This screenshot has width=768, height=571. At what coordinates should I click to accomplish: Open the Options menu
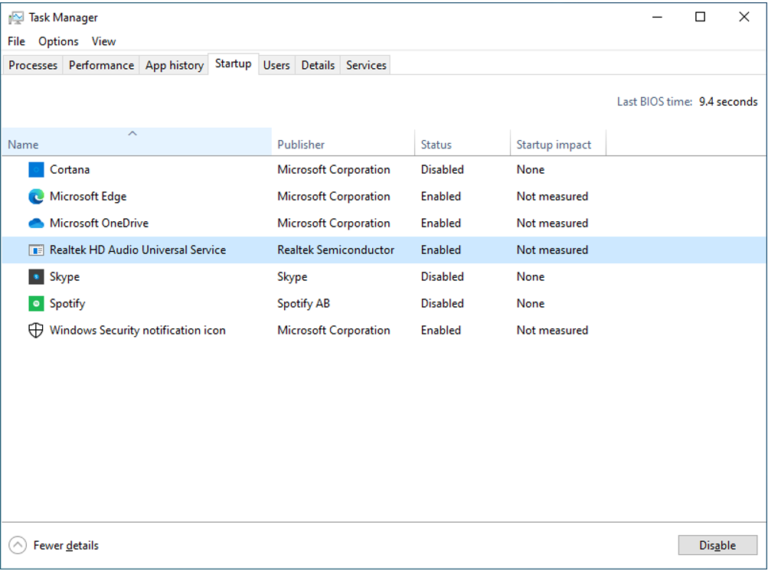pos(58,42)
